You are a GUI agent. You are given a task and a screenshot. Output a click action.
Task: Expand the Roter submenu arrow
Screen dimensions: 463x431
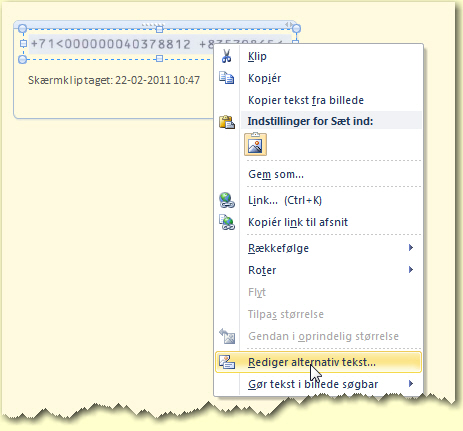click(411, 270)
